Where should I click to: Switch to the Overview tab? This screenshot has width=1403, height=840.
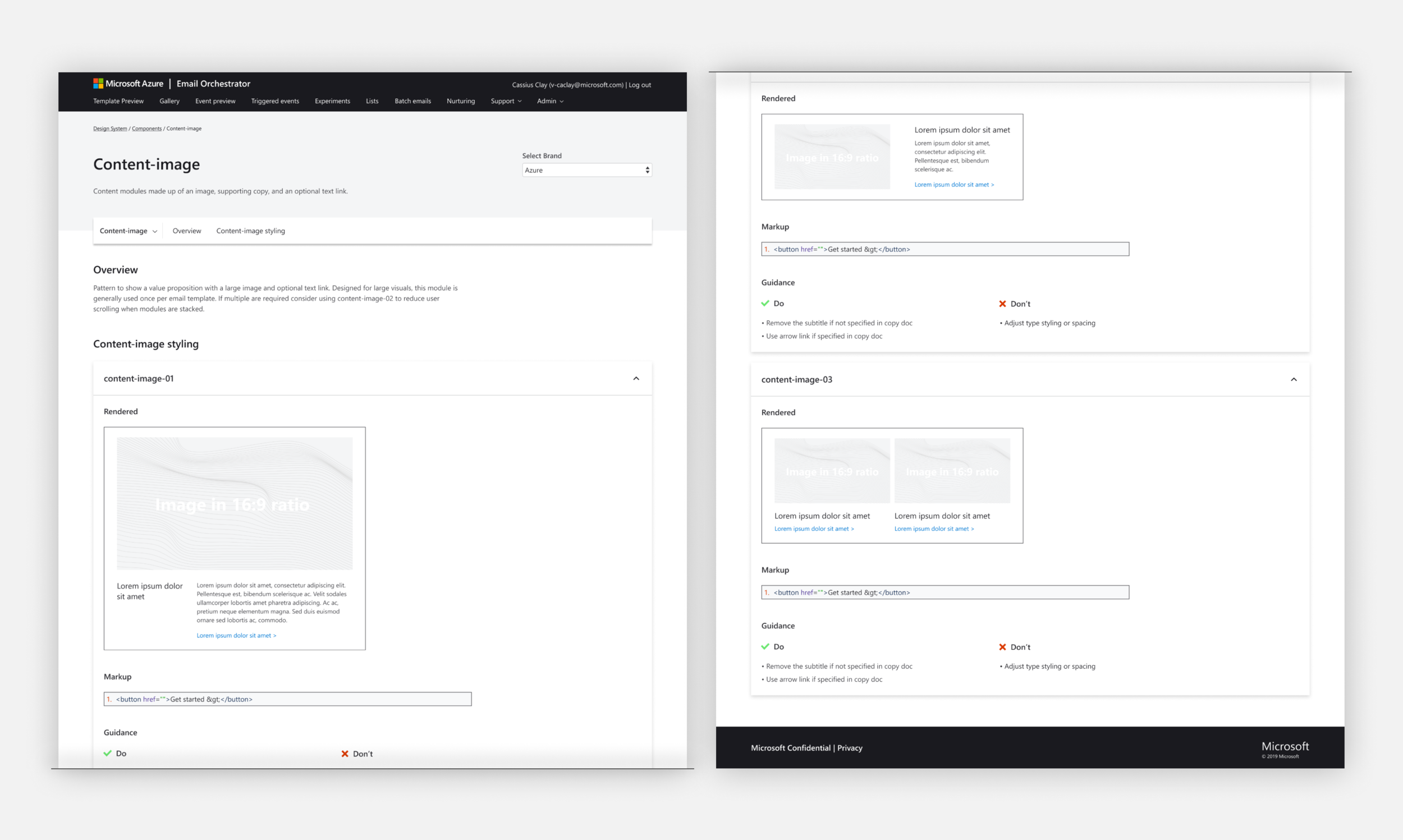coord(186,231)
